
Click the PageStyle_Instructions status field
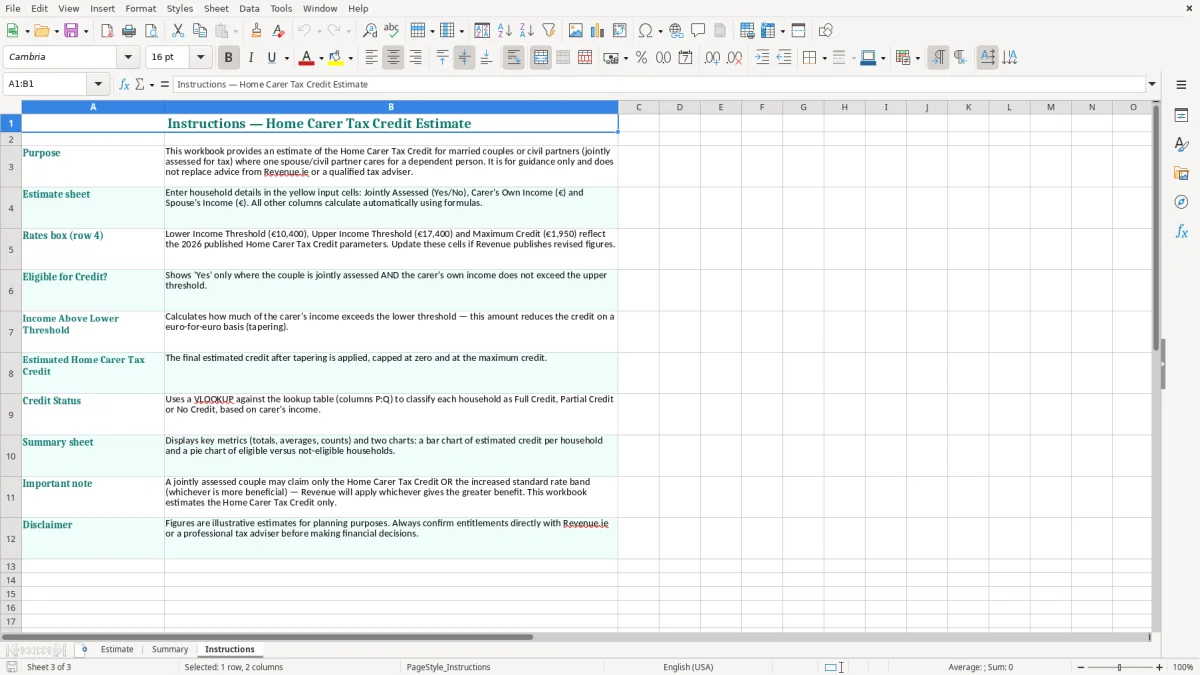pyautogui.click(x=449, y=667)
